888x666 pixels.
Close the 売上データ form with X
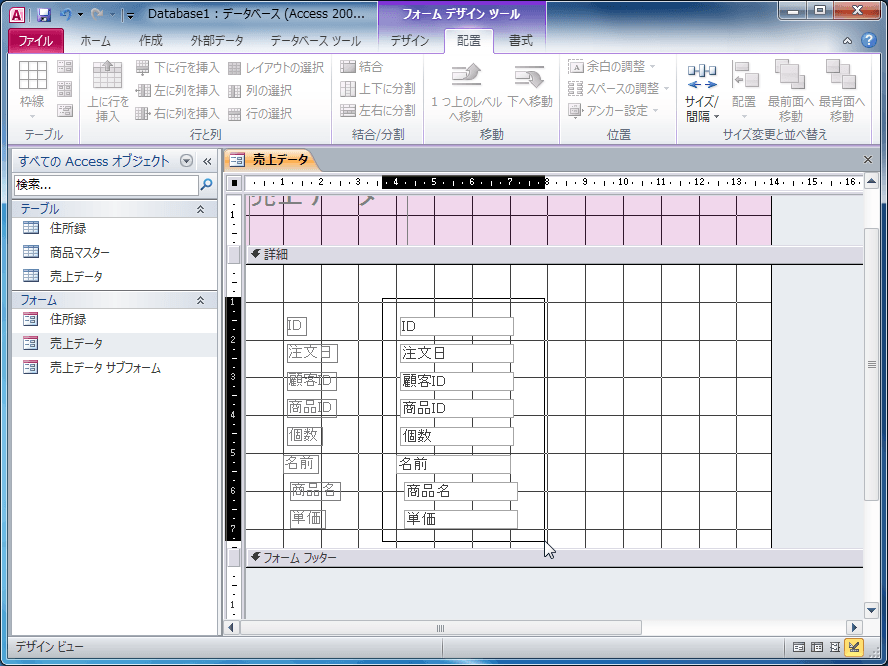tap(868, 160)
